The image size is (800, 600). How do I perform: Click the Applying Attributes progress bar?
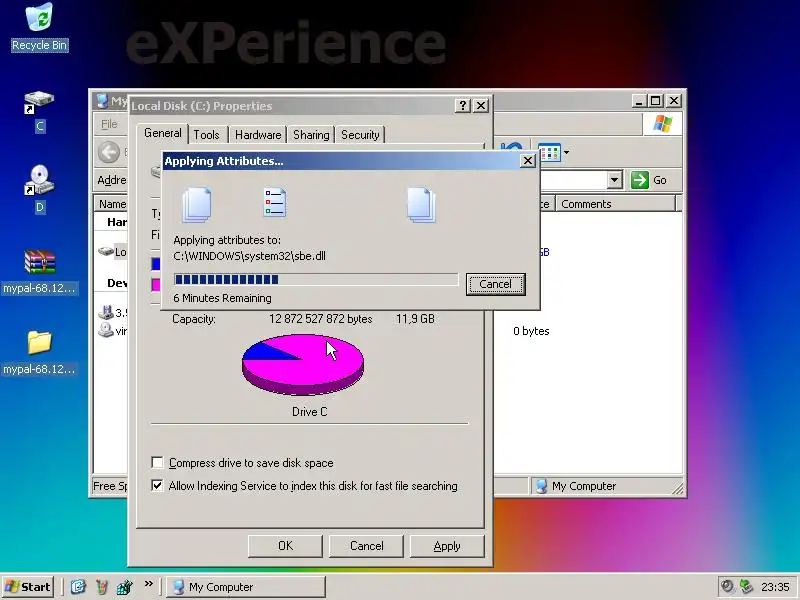coord(316,279)
